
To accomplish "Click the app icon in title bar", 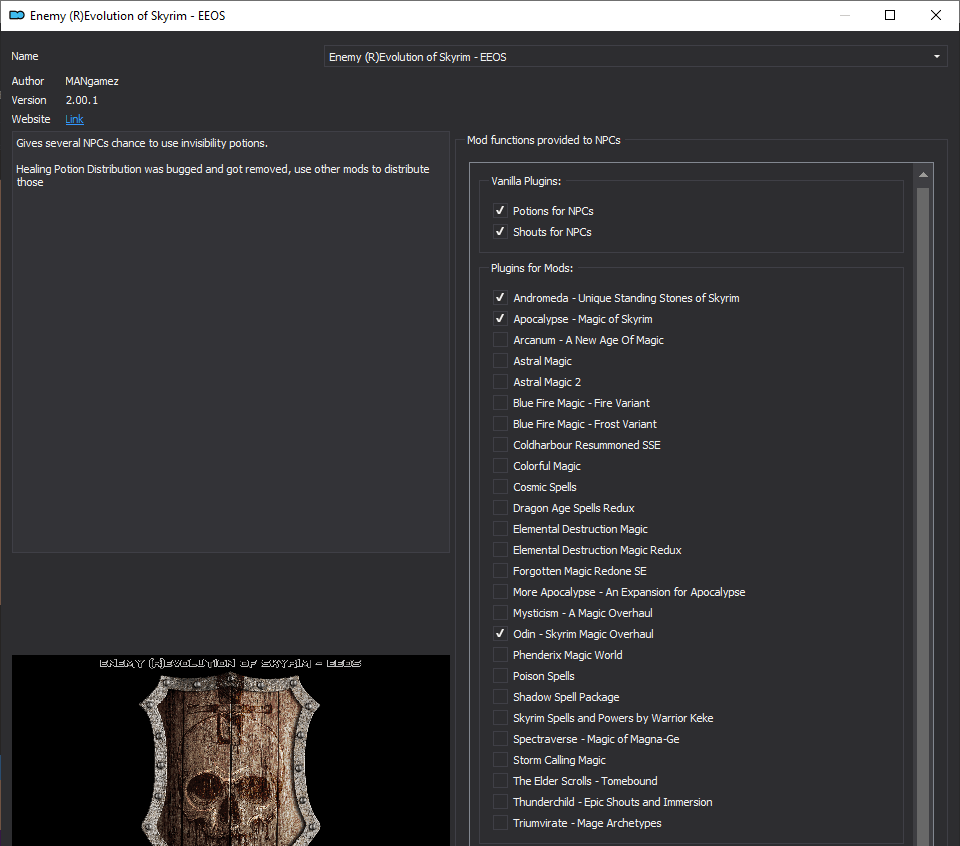I will pos(17,15).
